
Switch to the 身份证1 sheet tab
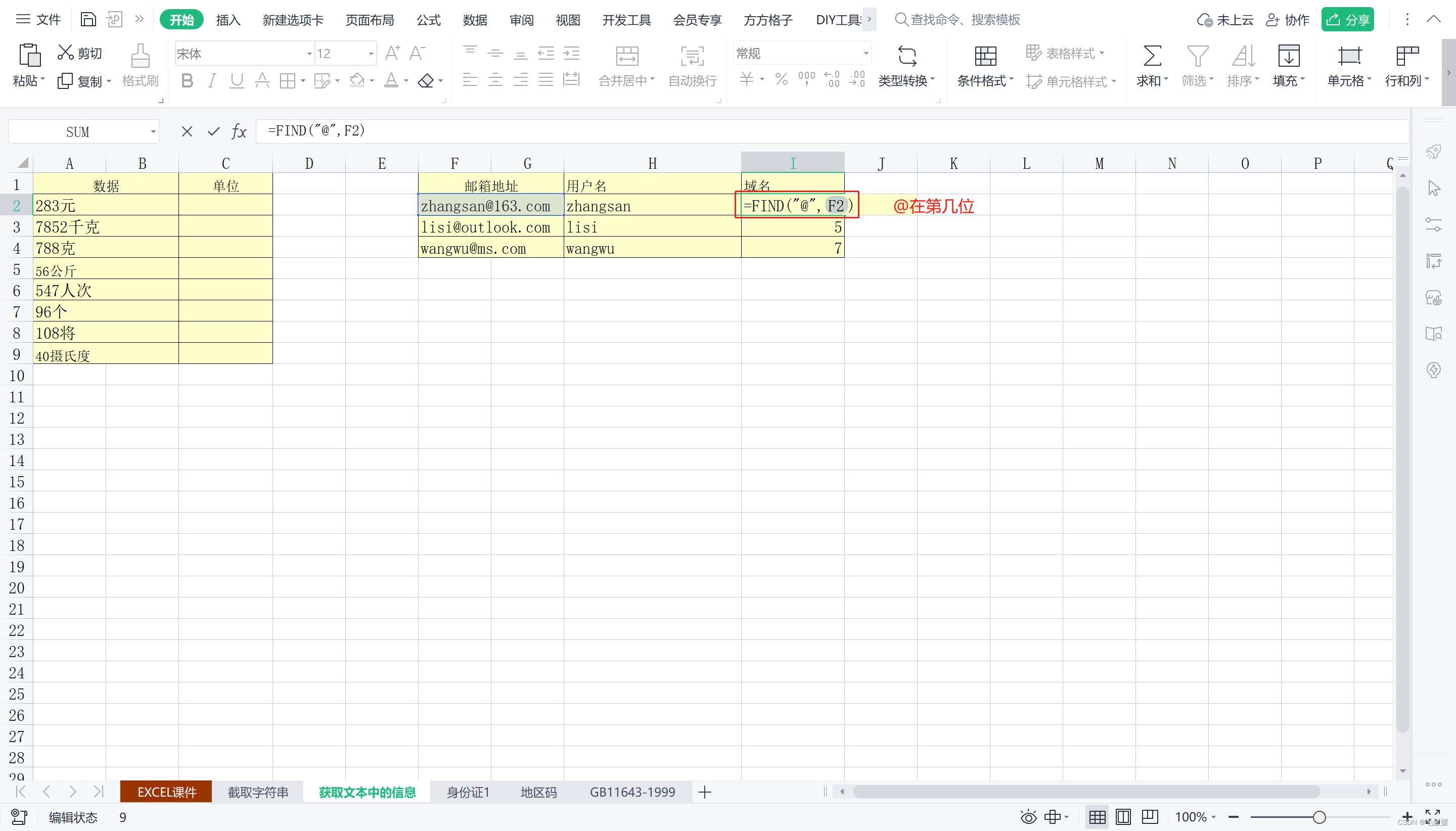[x=468, y=792]
